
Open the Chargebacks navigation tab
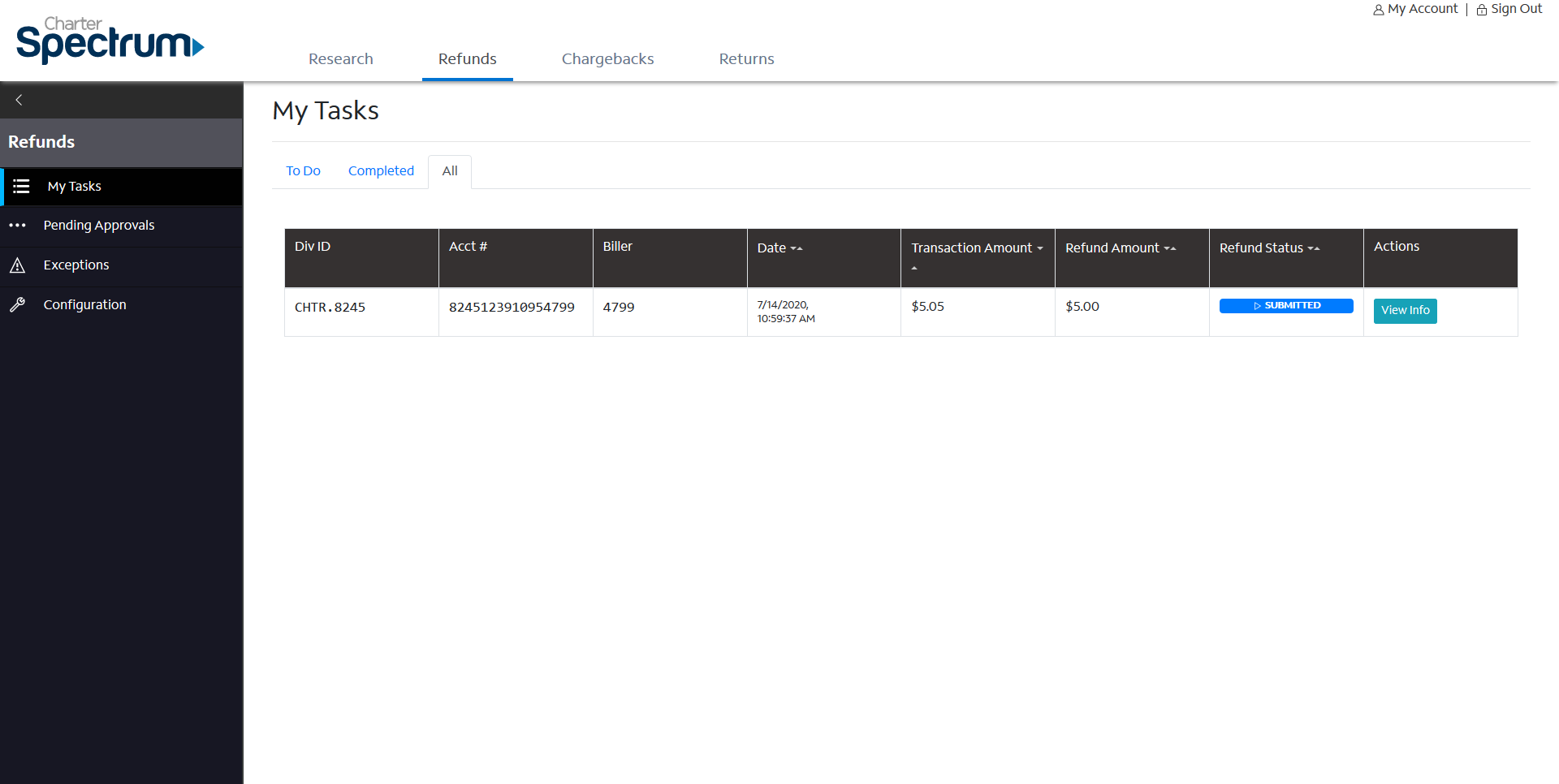coord(607,59)
